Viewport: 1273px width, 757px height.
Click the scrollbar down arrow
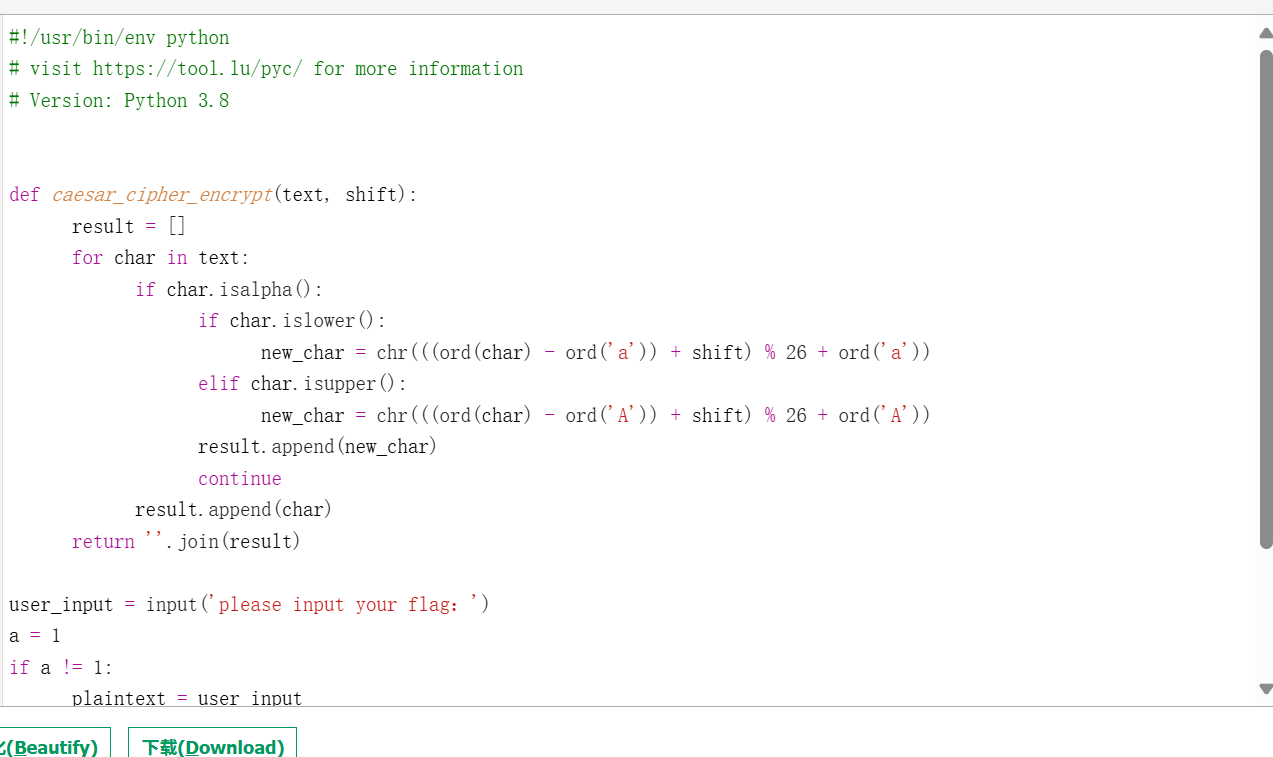click(x=1265, y=689)
